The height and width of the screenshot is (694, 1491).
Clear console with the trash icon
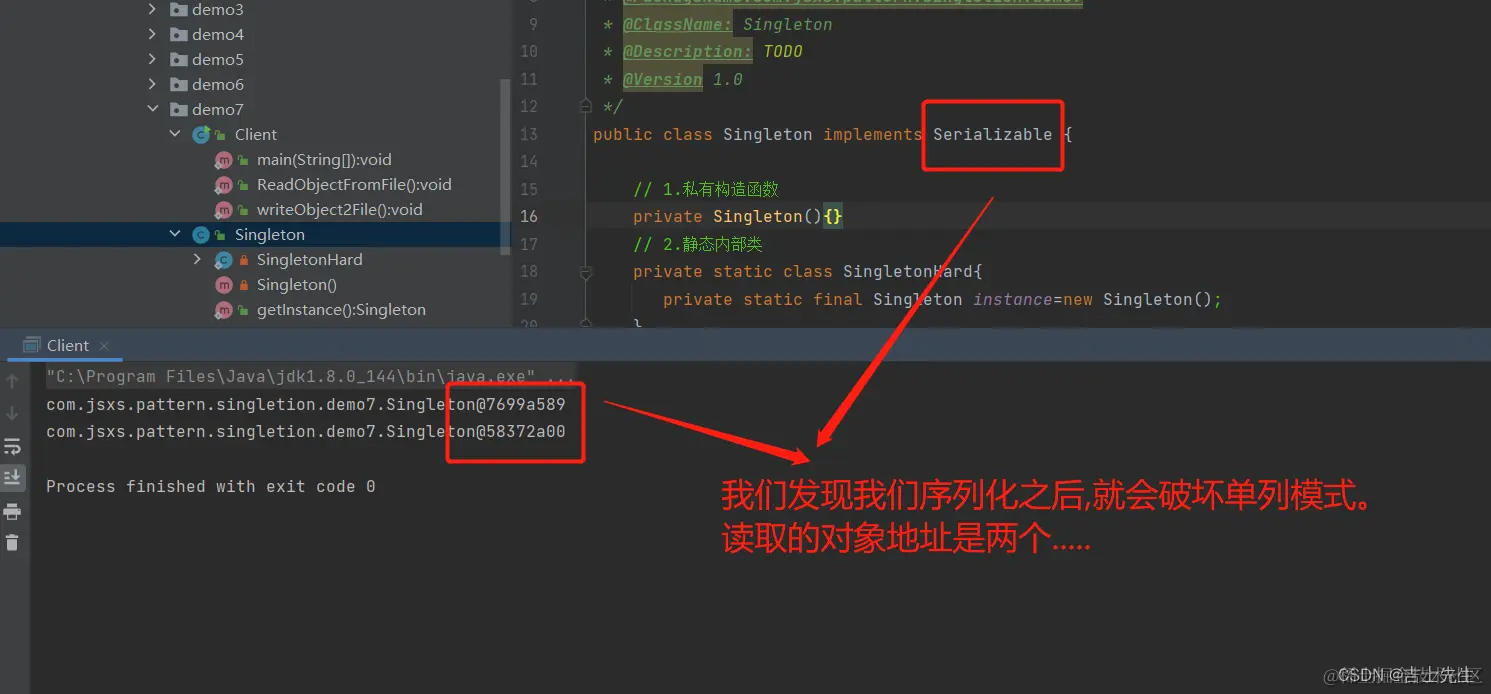pyautogui.click(x=12, y=543)
